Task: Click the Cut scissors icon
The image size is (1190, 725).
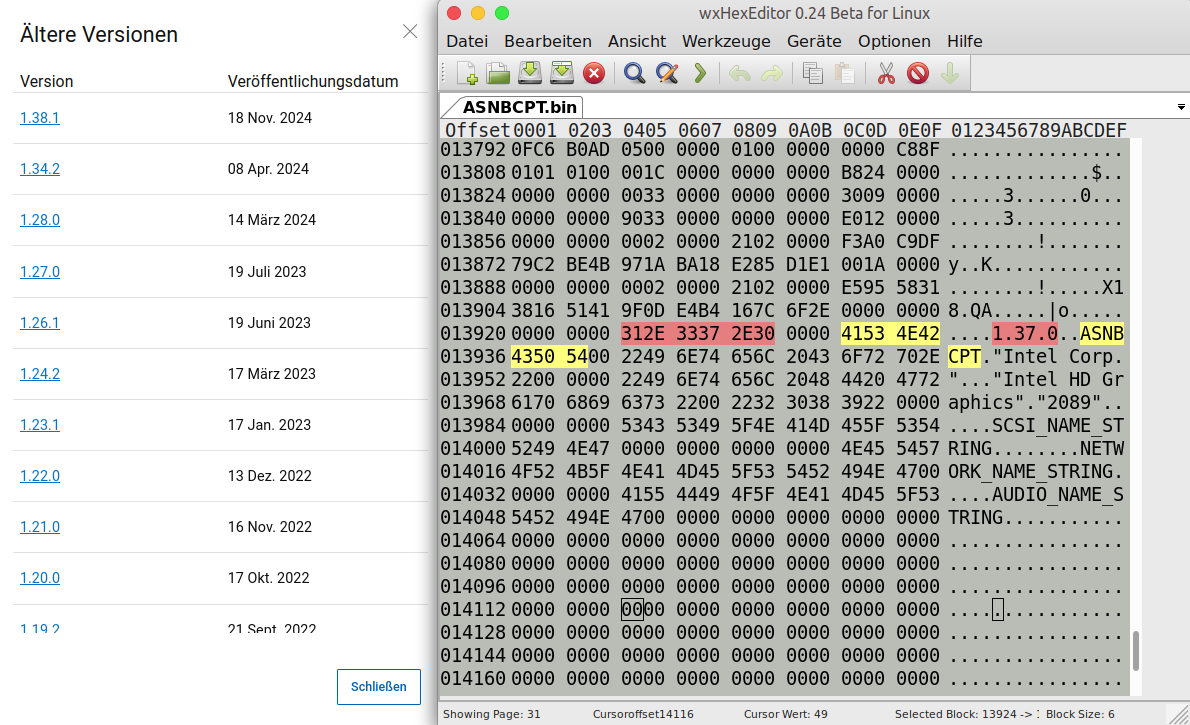Action: click(x=886, y=73)
